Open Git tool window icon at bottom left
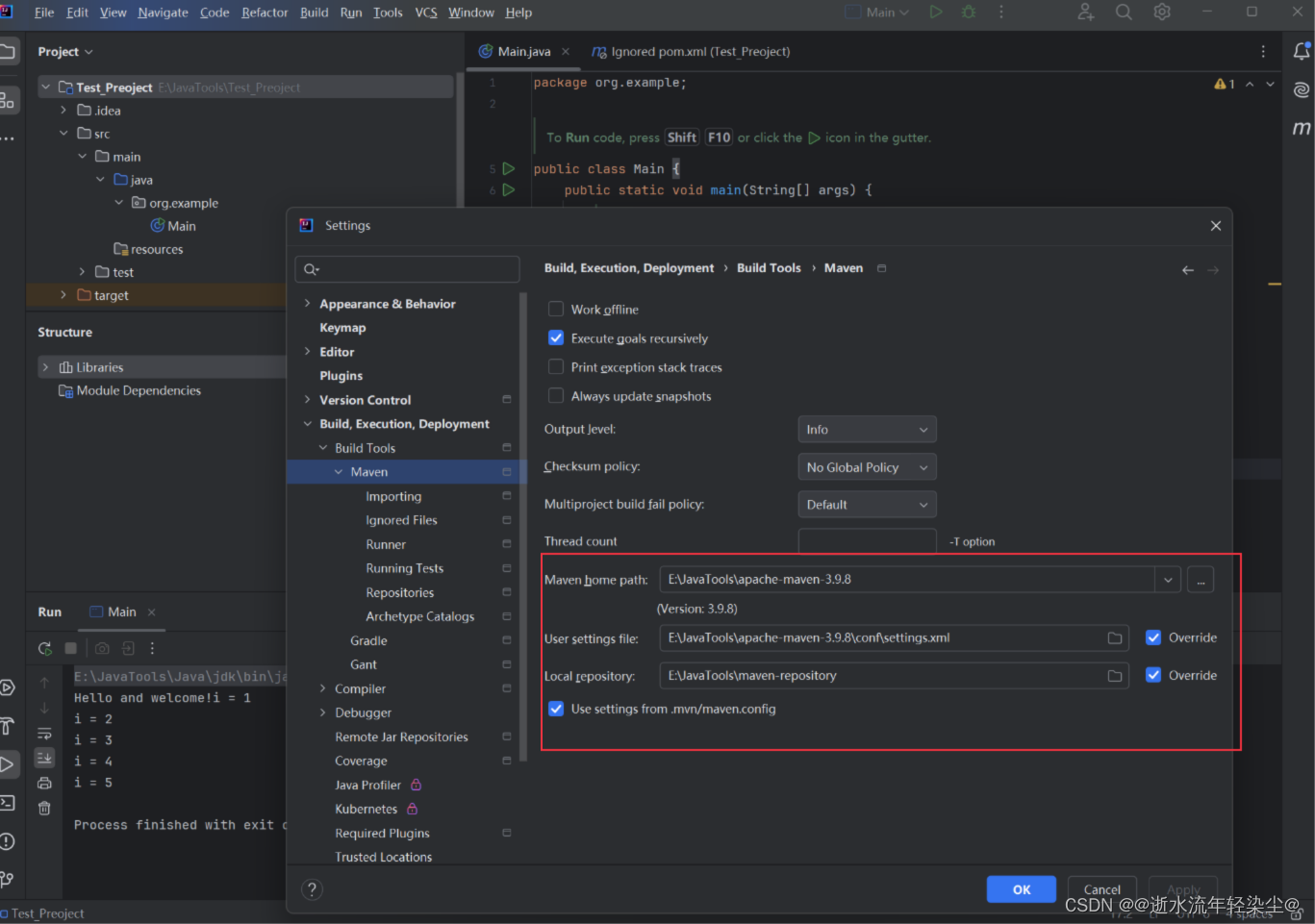The height and width of the screenshot is (924, 1315). tap(8, 879)
